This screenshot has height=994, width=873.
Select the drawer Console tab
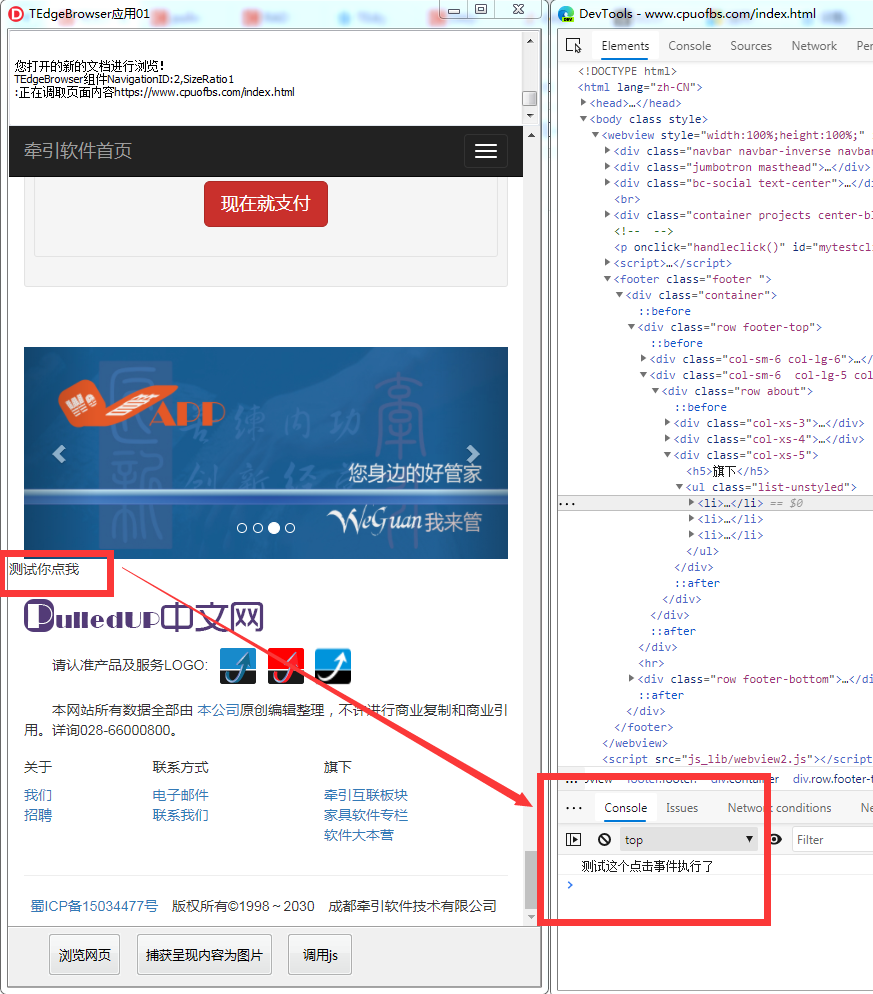tap(626, 808)
